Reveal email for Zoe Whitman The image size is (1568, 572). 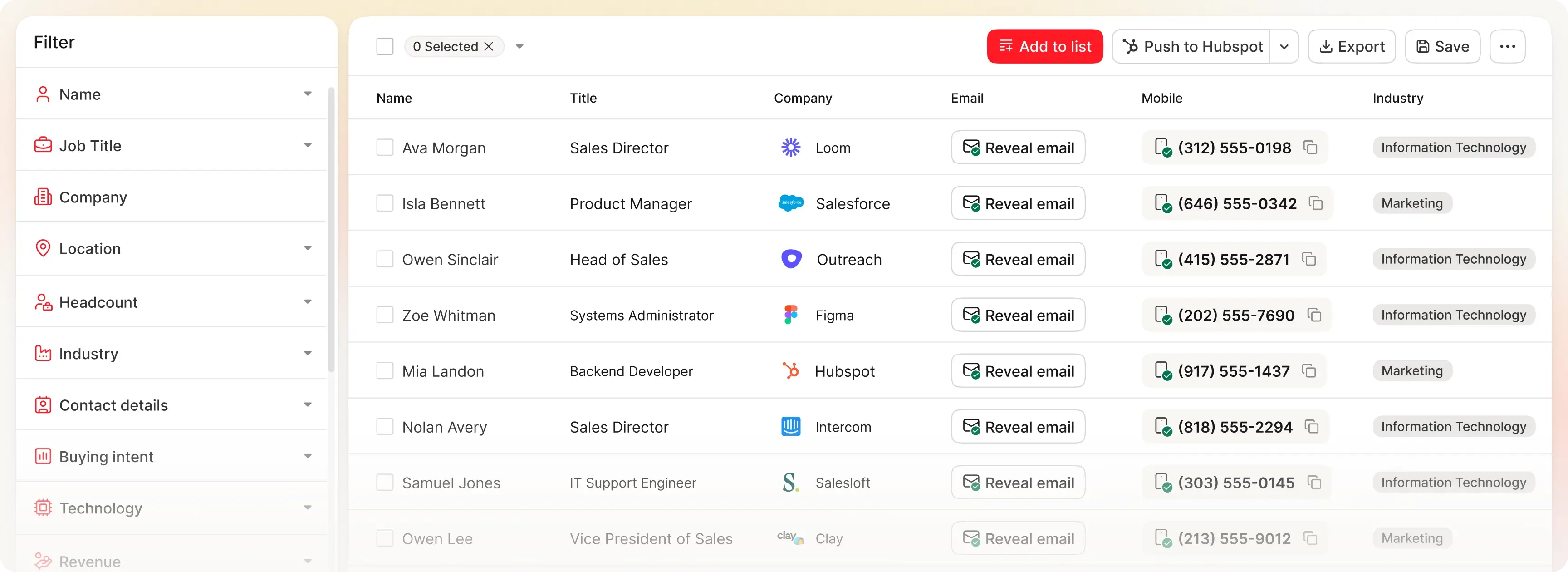click(x=1018, y=315)
